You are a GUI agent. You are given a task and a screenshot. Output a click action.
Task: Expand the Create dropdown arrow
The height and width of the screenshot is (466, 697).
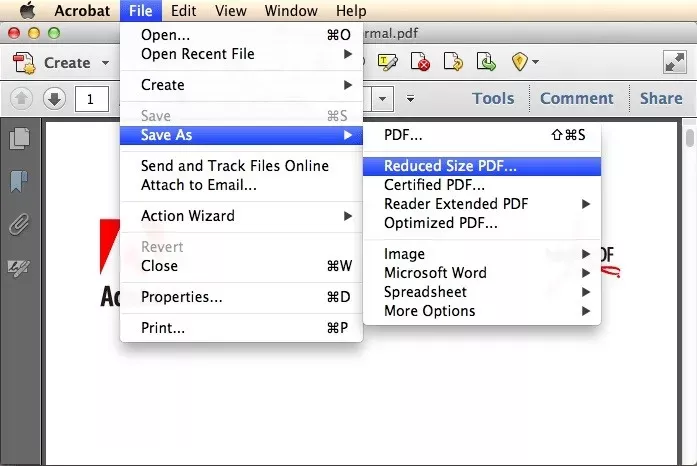click(105, 63)
